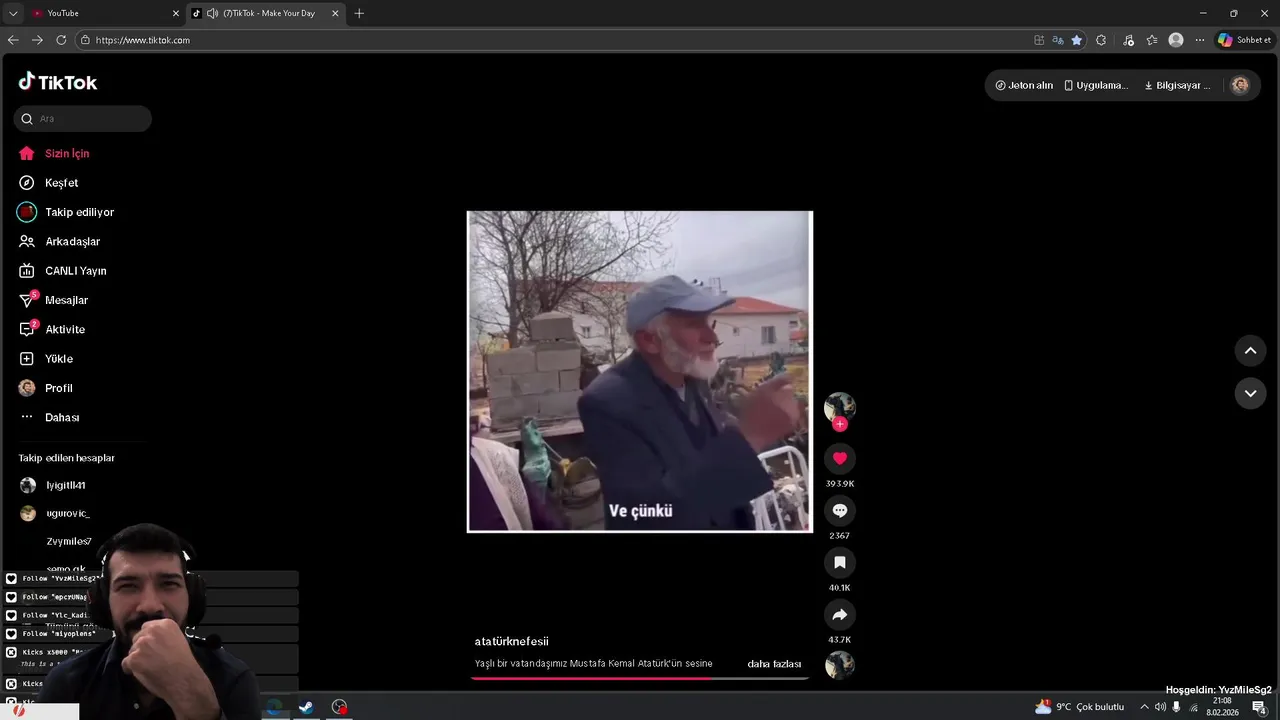Go to next video with down arrow

pyautogui.click(x=1250, y=393)
